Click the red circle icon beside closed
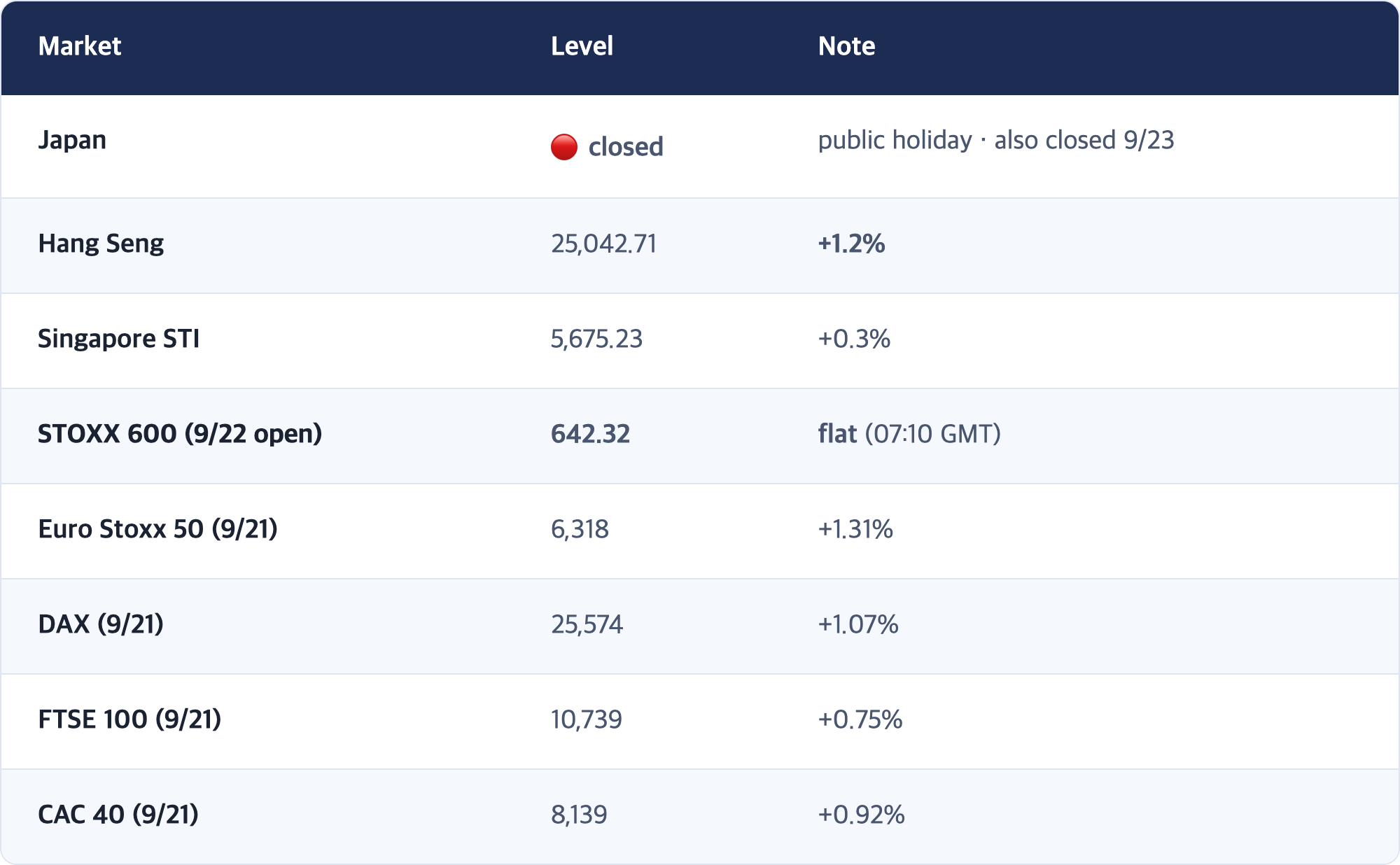 pos(564,147)
